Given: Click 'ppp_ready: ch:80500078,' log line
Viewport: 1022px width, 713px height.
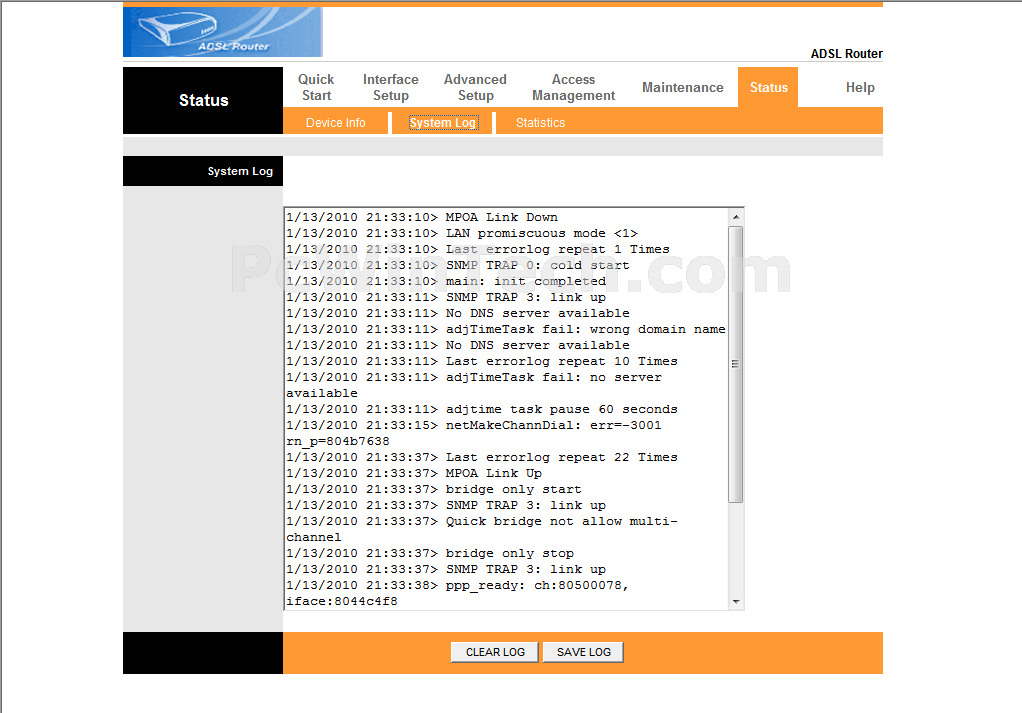Looking at the screenshot, I should [x=457, y=585].
